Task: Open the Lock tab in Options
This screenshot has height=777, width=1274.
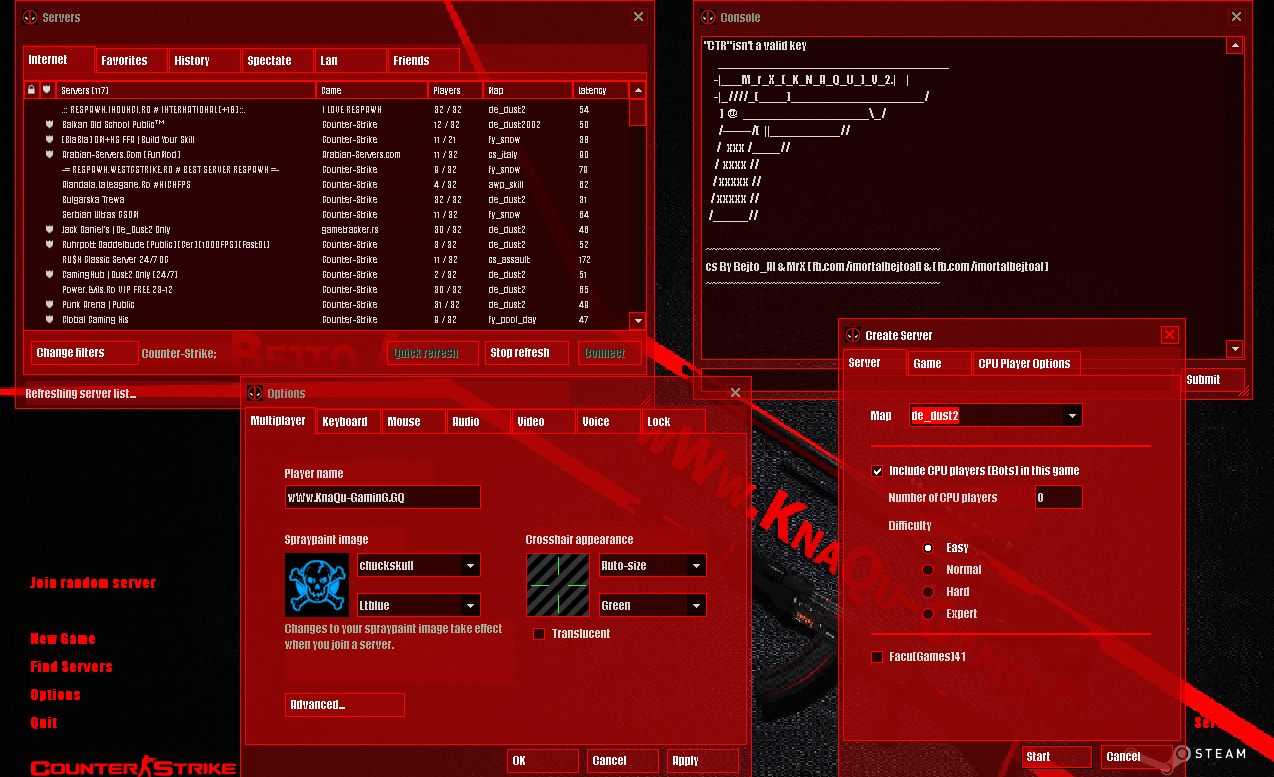Action: (x=674, y=422)
